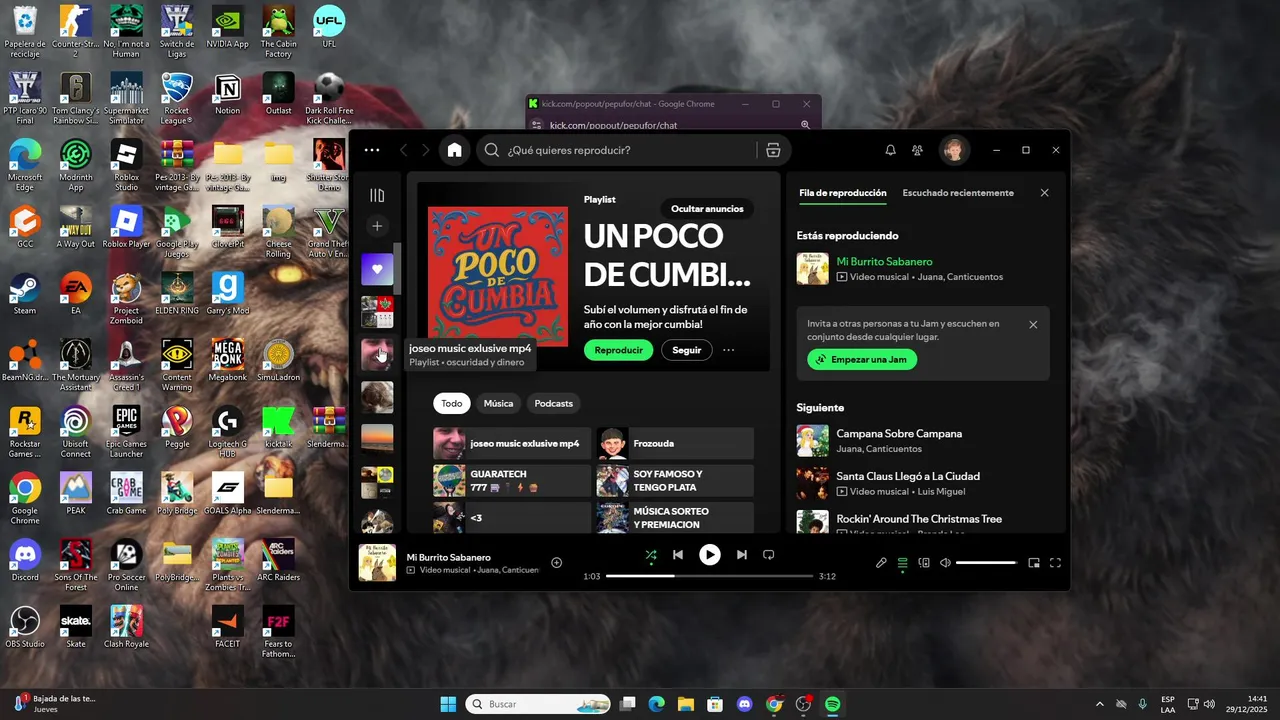Mute Spotify with speaker icon
Viewport: 1280px width, 720px height.
tap(945, 563)
